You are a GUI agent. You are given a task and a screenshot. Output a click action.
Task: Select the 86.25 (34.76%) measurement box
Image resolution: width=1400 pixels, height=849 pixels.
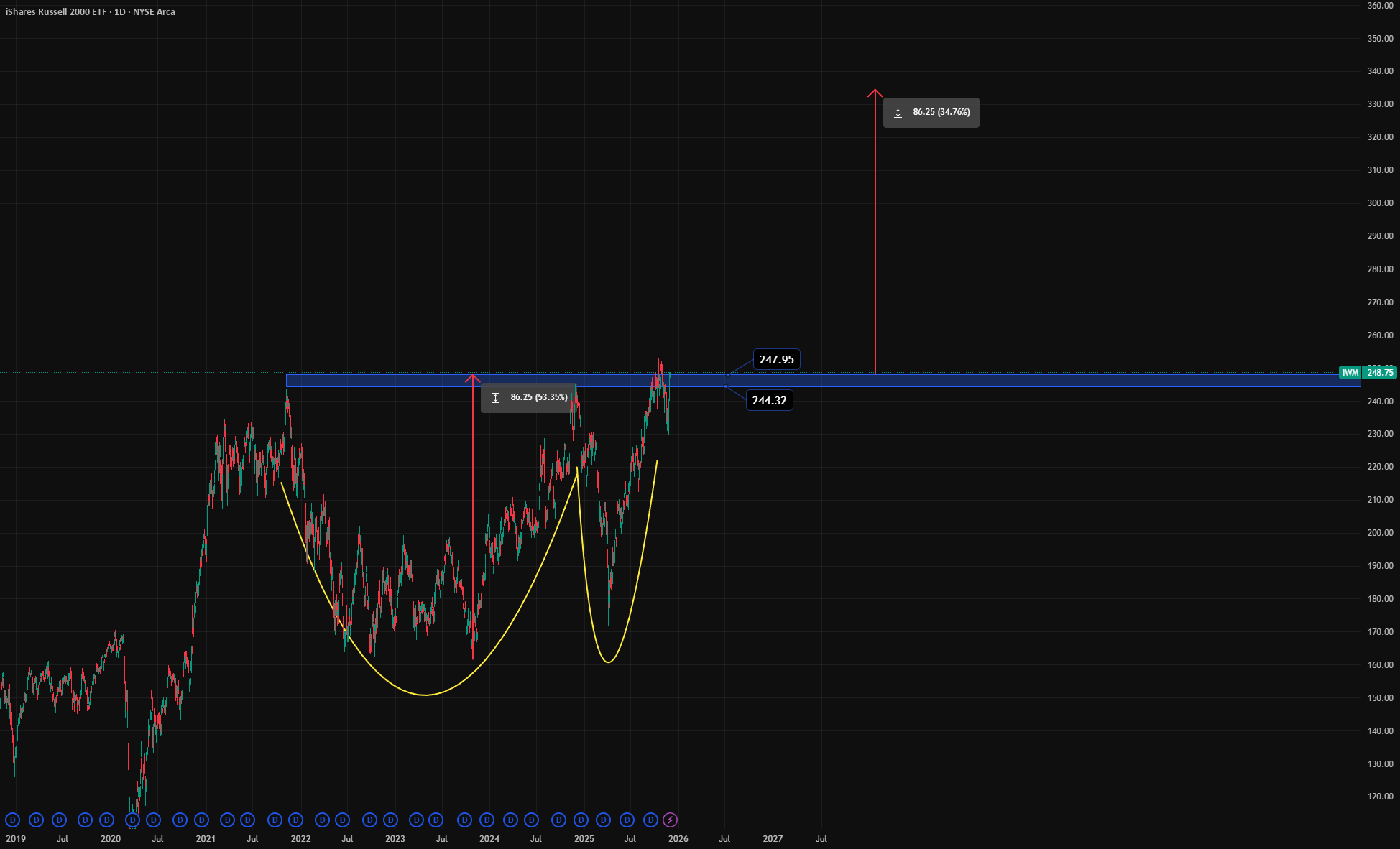point(931,113)
